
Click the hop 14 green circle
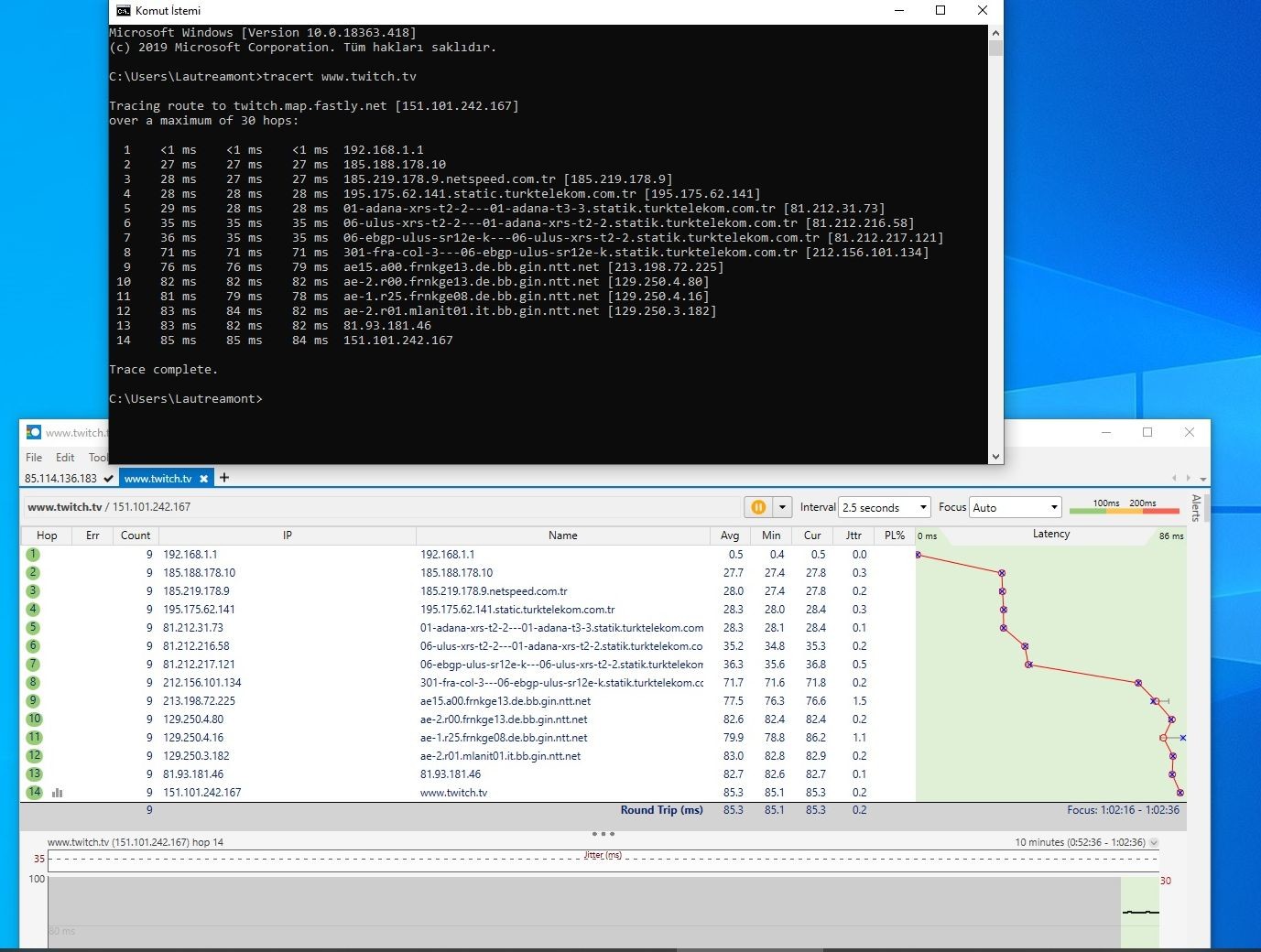(x=34, y=793)
